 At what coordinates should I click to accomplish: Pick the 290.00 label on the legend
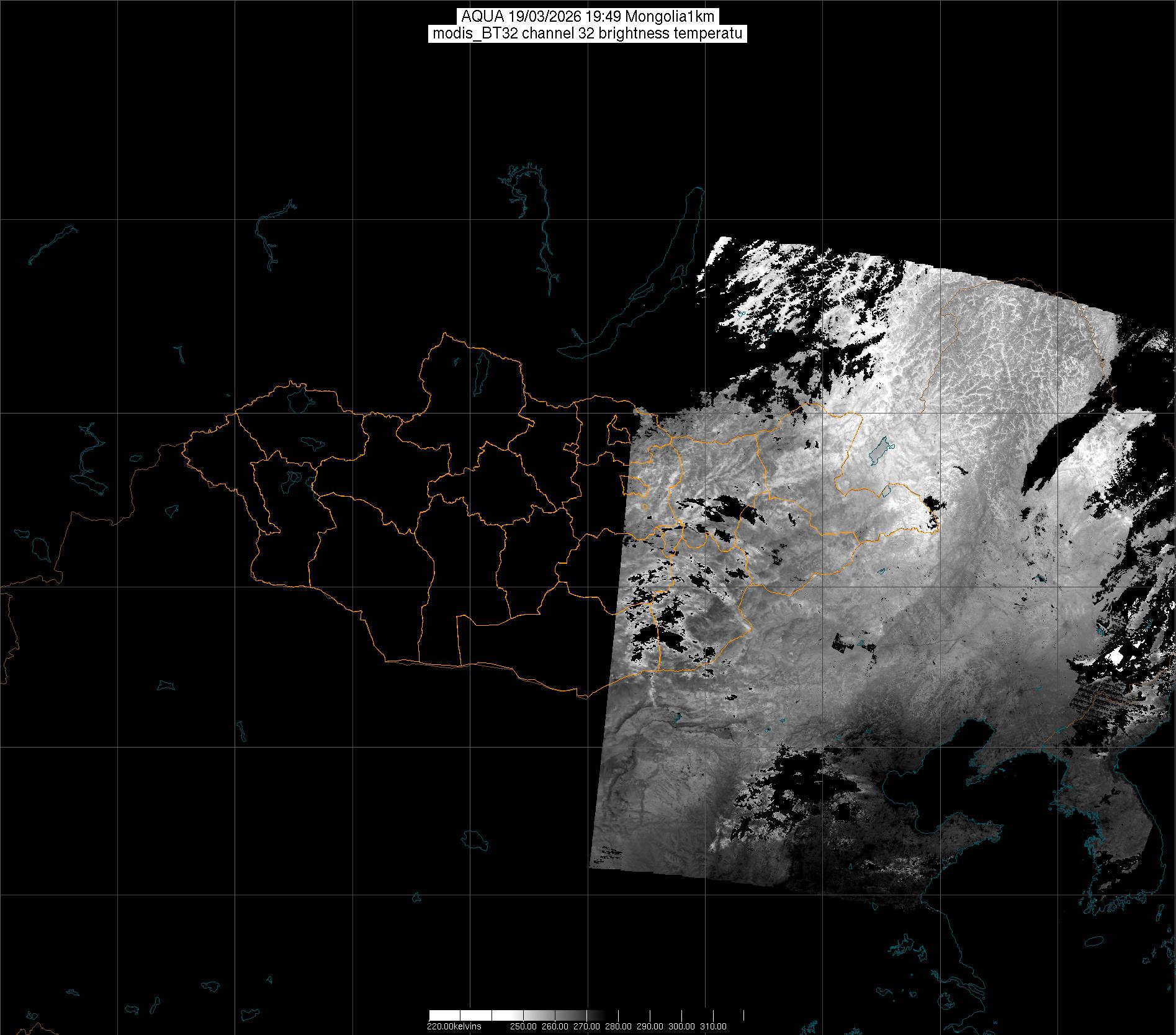tap(650, 1026)
